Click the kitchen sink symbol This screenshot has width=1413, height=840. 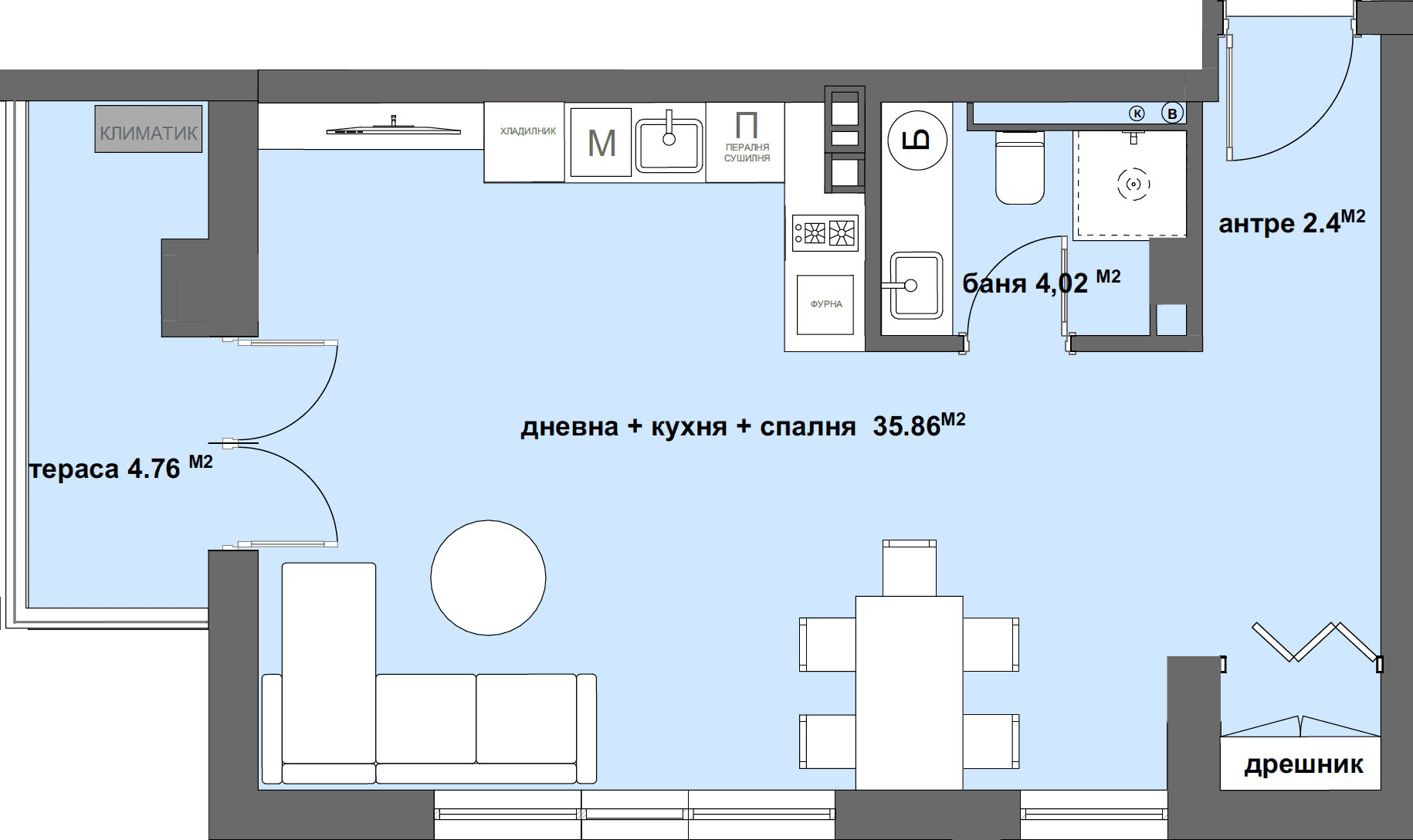[669, 144]
